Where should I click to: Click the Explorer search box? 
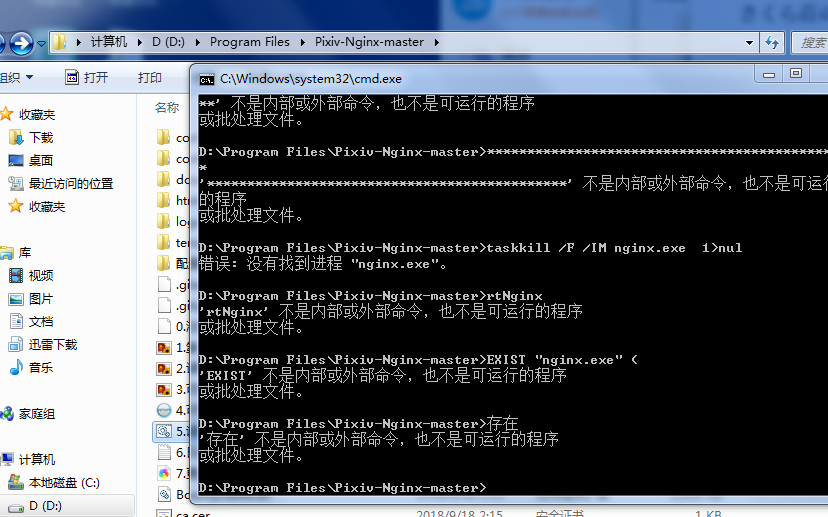click(810, 43)
